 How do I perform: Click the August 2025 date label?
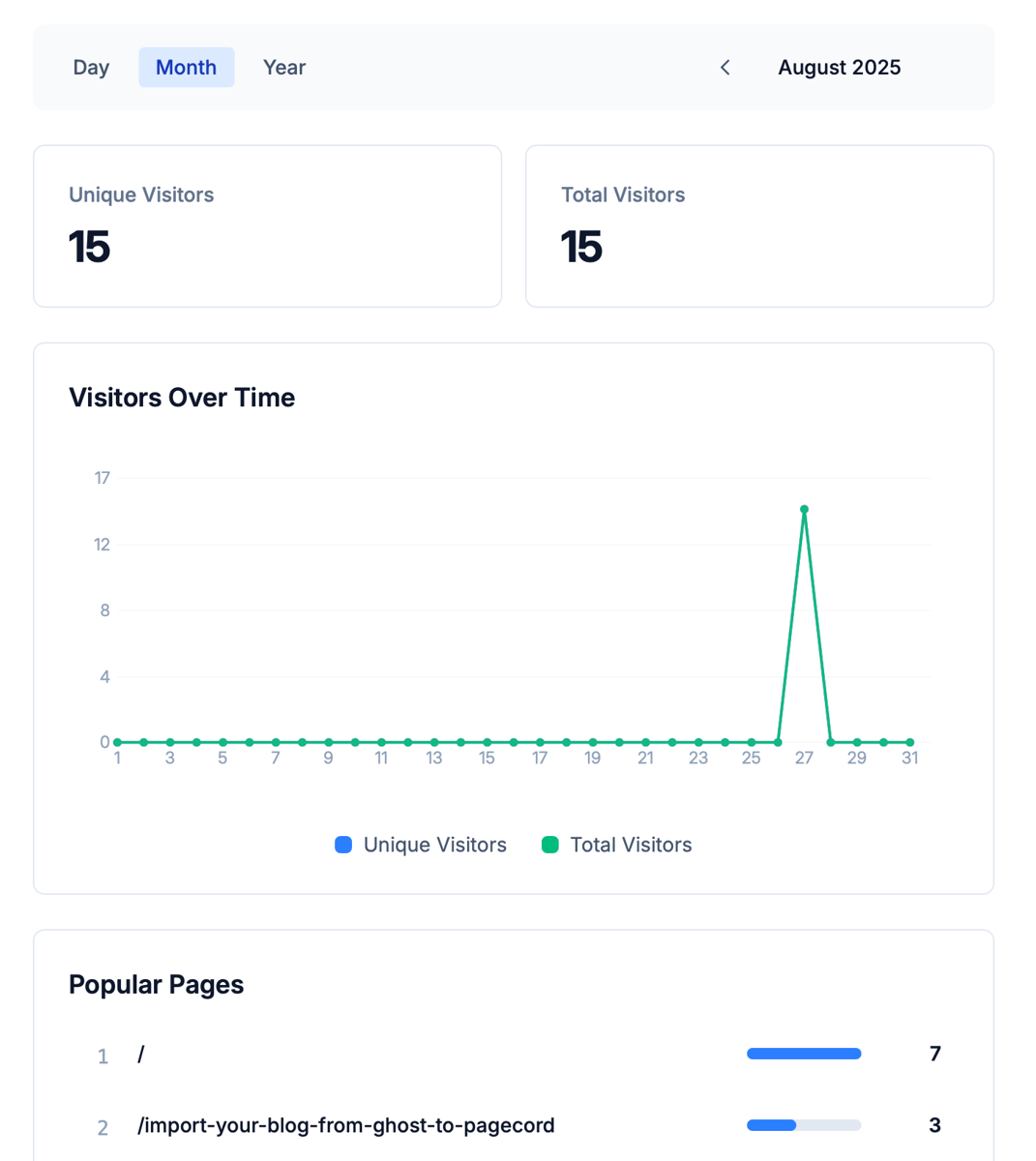[839, 68]
